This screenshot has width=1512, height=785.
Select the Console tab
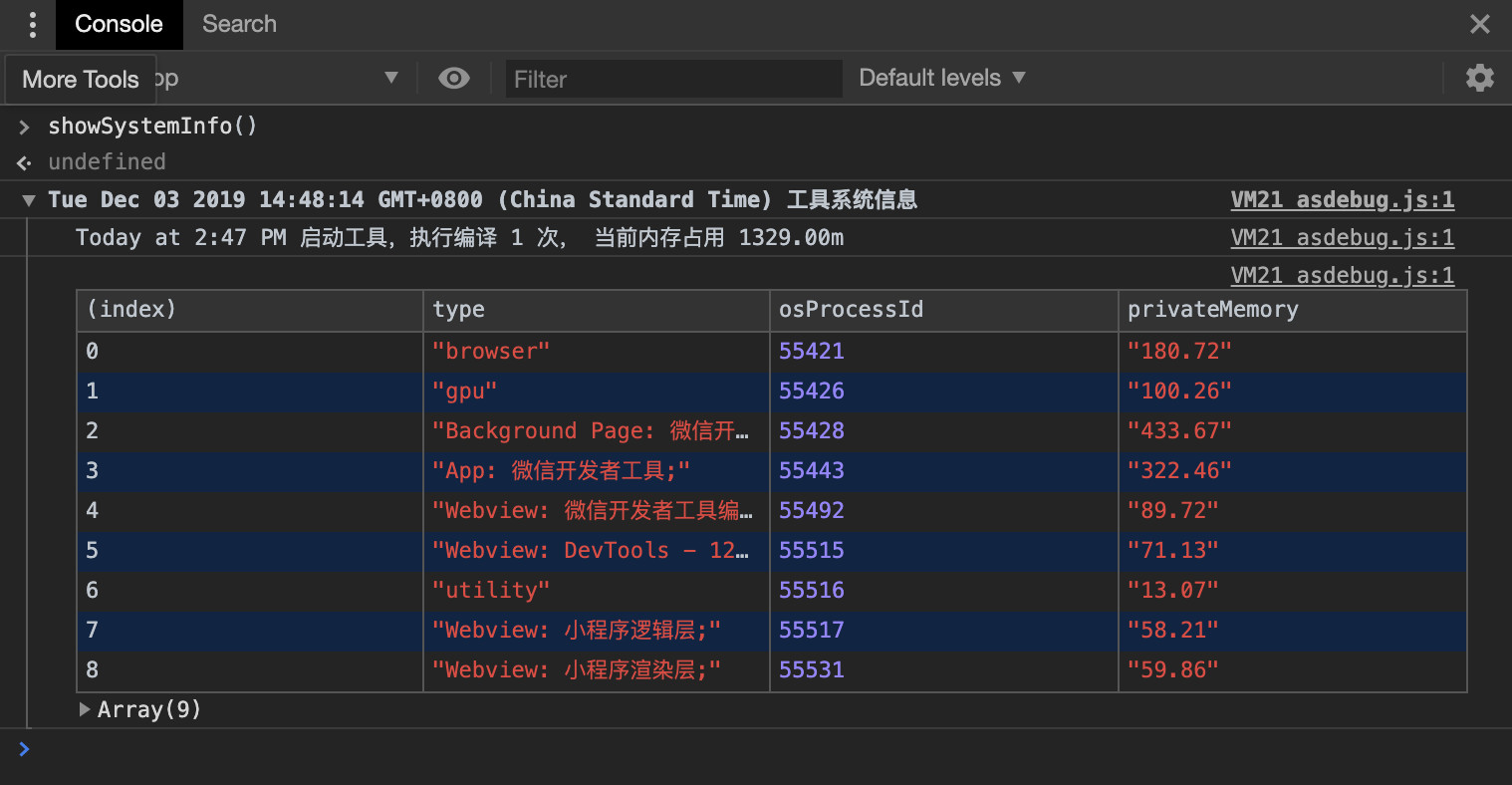tap(119, 24)
